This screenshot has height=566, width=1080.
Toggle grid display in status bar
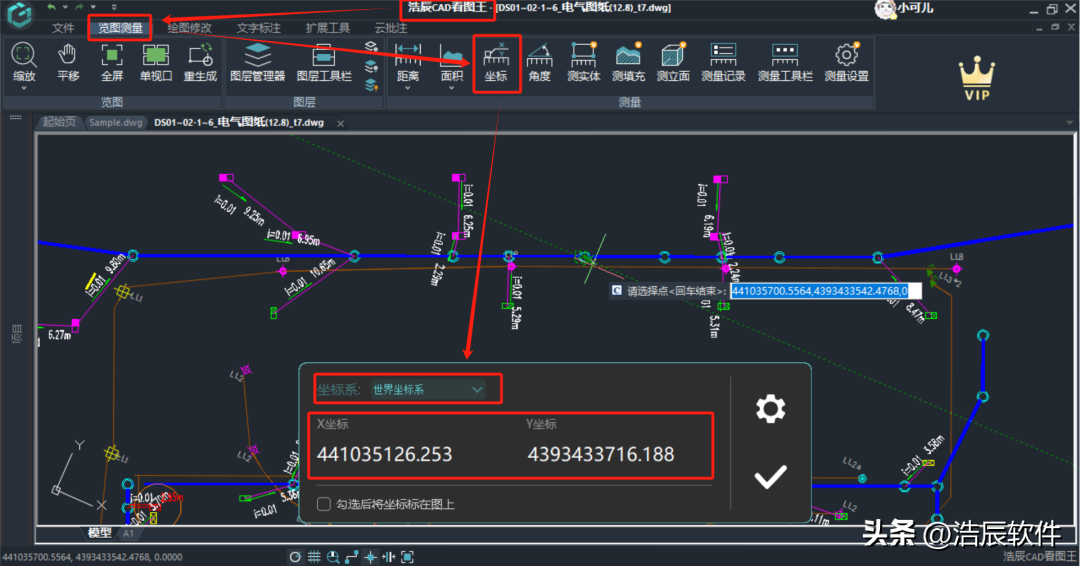(x=314, y=557)
